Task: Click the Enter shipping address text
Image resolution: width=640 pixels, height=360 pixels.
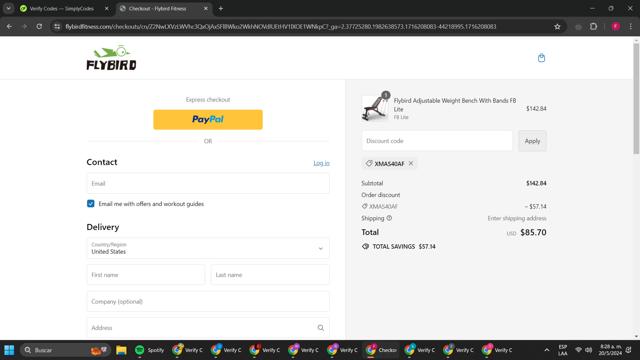Action: click(517, 218)
